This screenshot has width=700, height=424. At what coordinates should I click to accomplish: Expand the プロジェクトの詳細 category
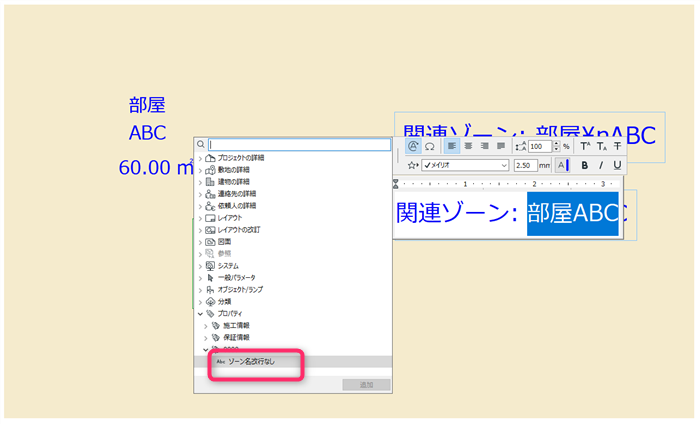click(x=200, y=158)
